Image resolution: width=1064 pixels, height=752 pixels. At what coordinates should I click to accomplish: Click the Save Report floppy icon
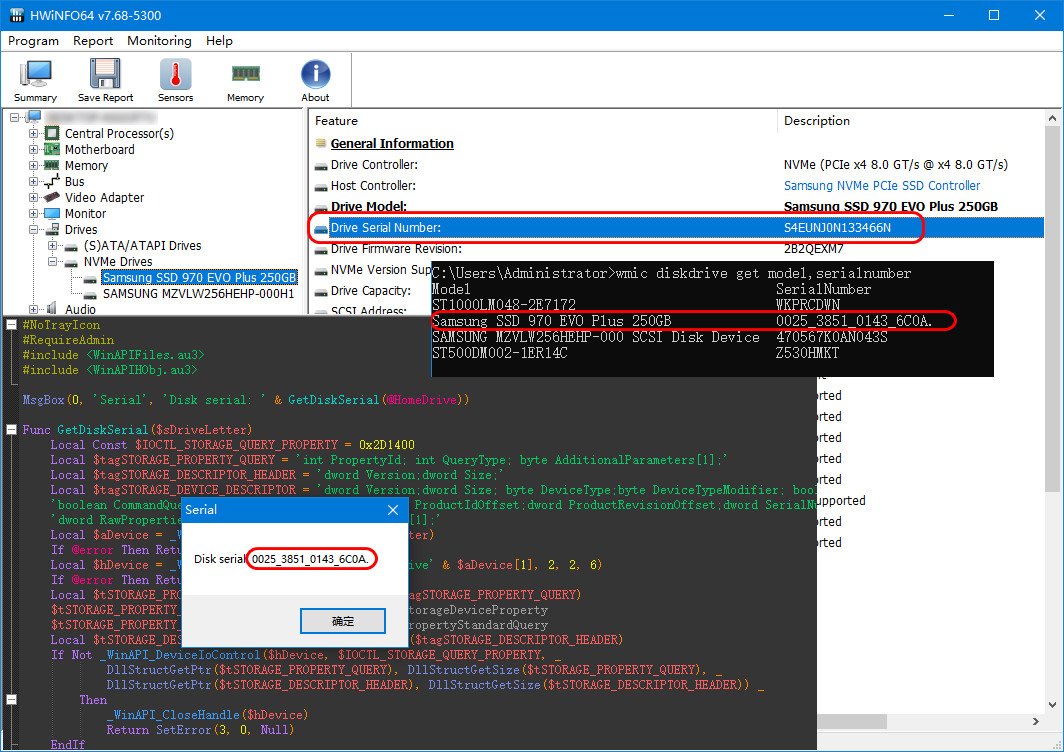pos(105,74)
